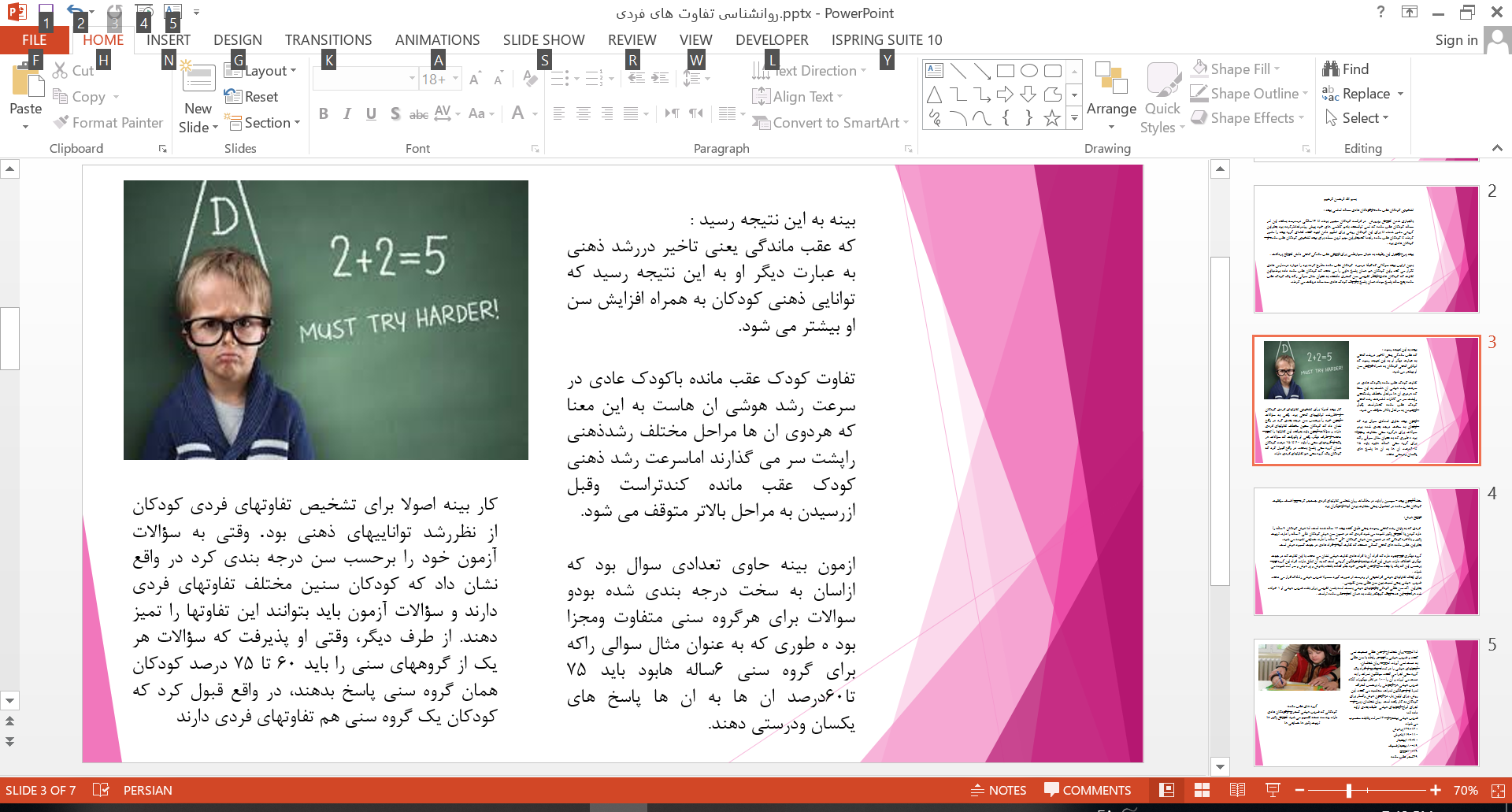1512x812 pixels.
Task: Click the Format Painter brush icon
Action: coord(61,122)
